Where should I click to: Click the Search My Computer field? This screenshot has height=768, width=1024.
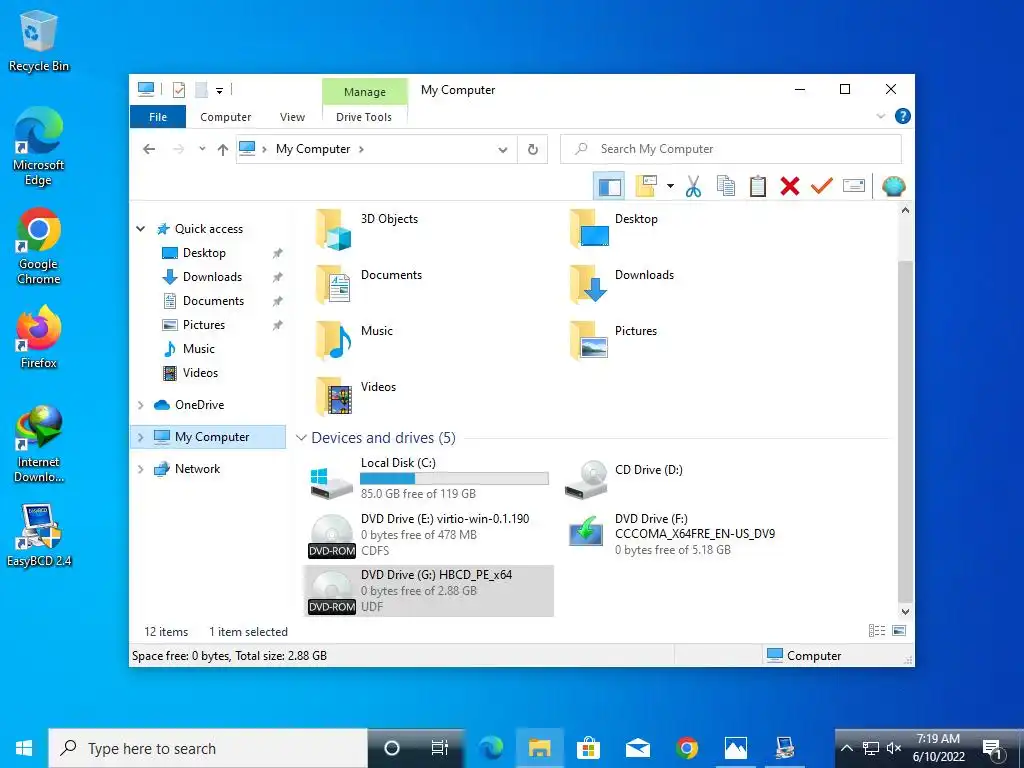pyautogui.click(x=731, y=150)
